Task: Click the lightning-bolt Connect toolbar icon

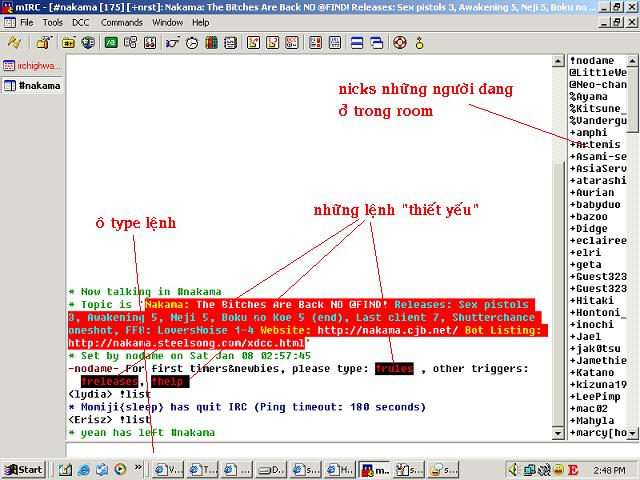Action: tap(14, 42)
